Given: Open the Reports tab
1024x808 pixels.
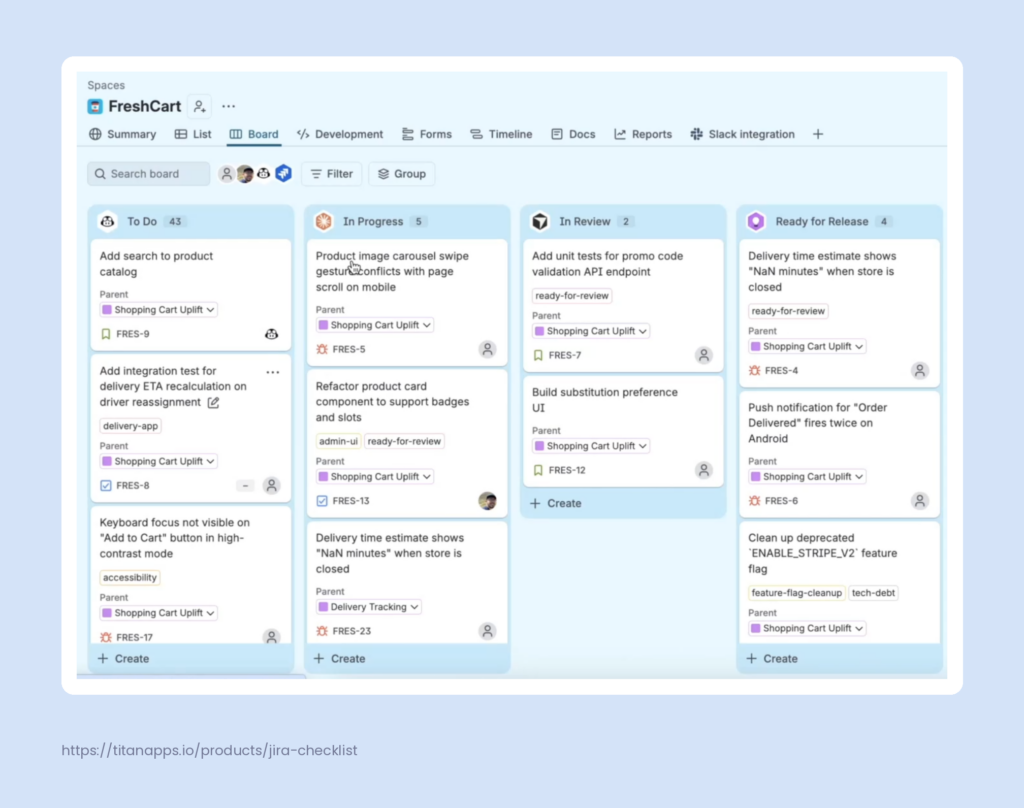Looking at the screenshot, I should tap(643, 134).
